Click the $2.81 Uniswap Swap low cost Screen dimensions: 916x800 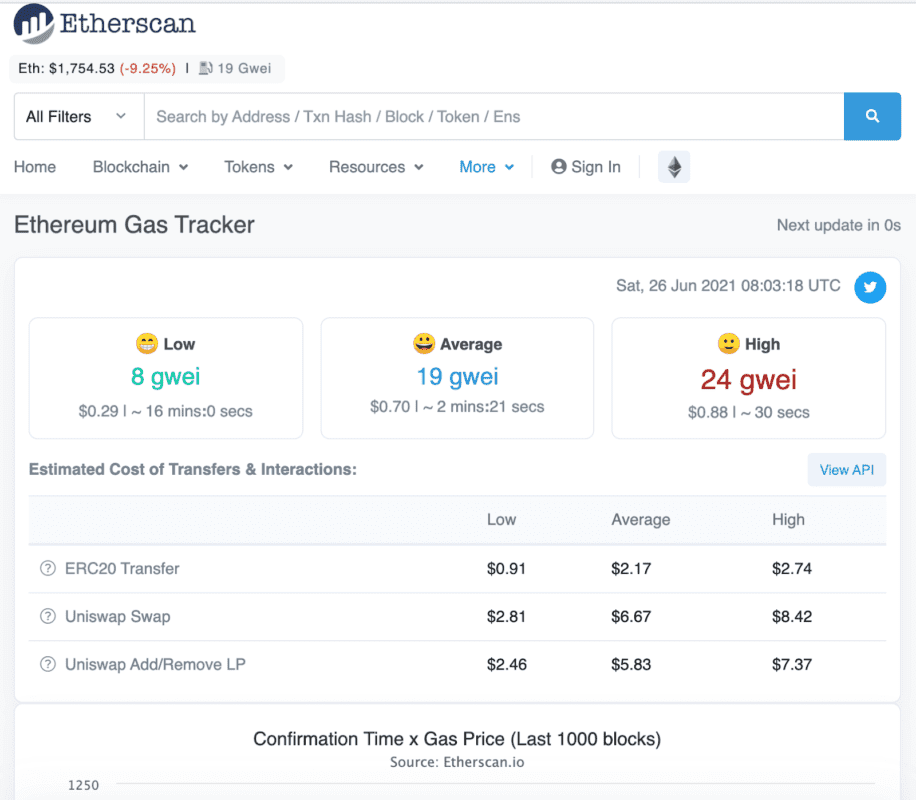[506, 617]
